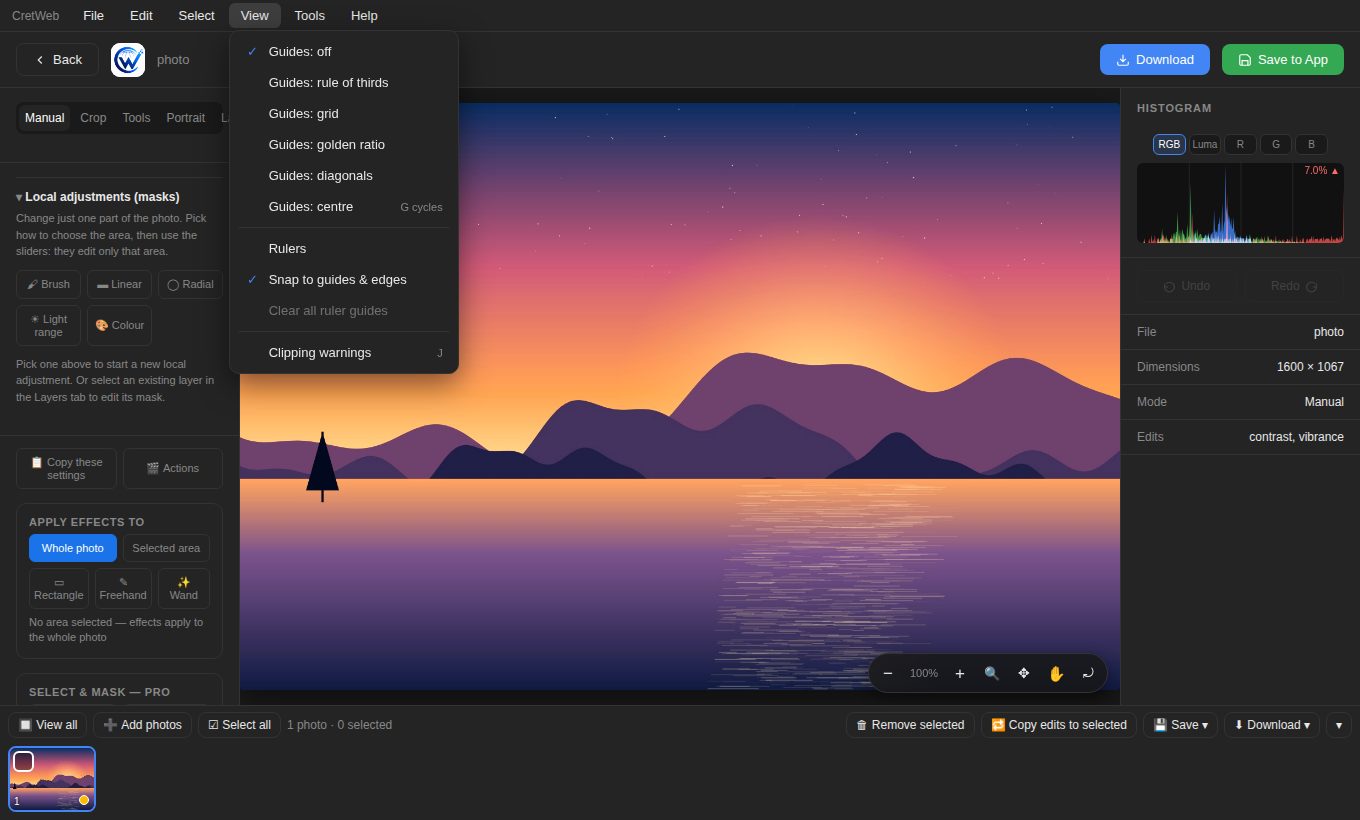Pick the Freehand selection tool
The height and width of the screenshot is (820, 1360).
click(123, 588)
